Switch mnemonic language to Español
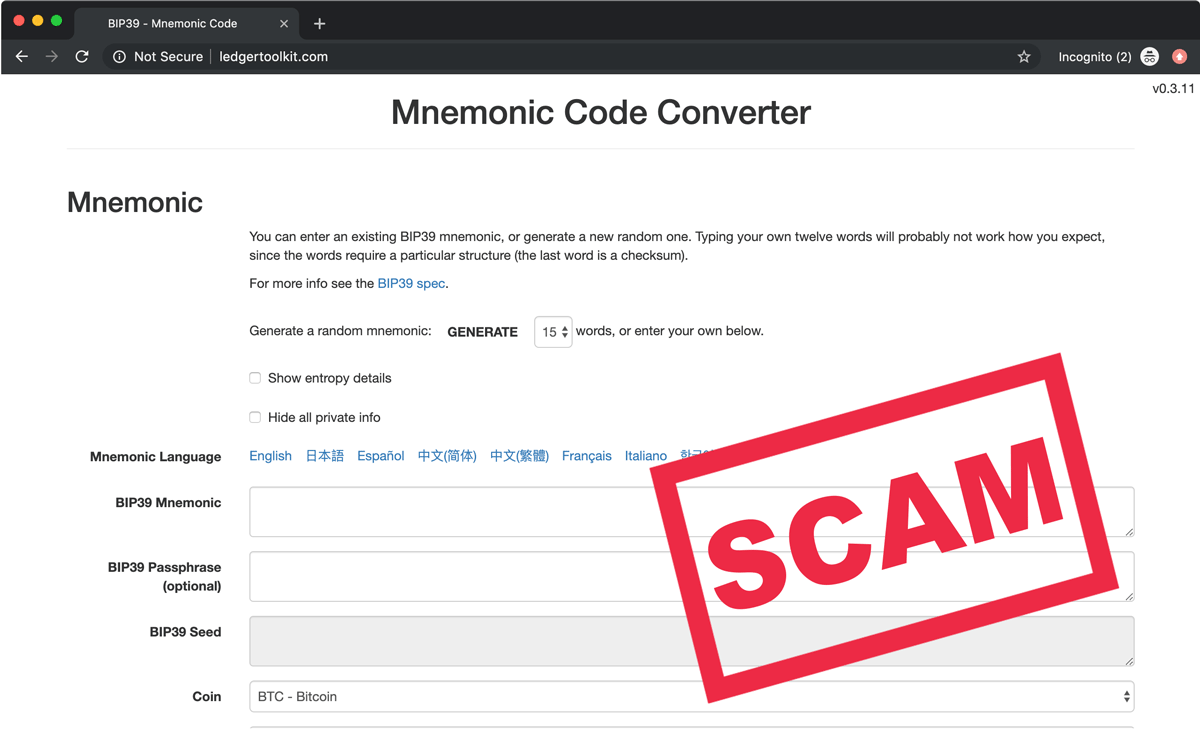Viewport: 1200px width, 729px height. [x=380, y=456]
